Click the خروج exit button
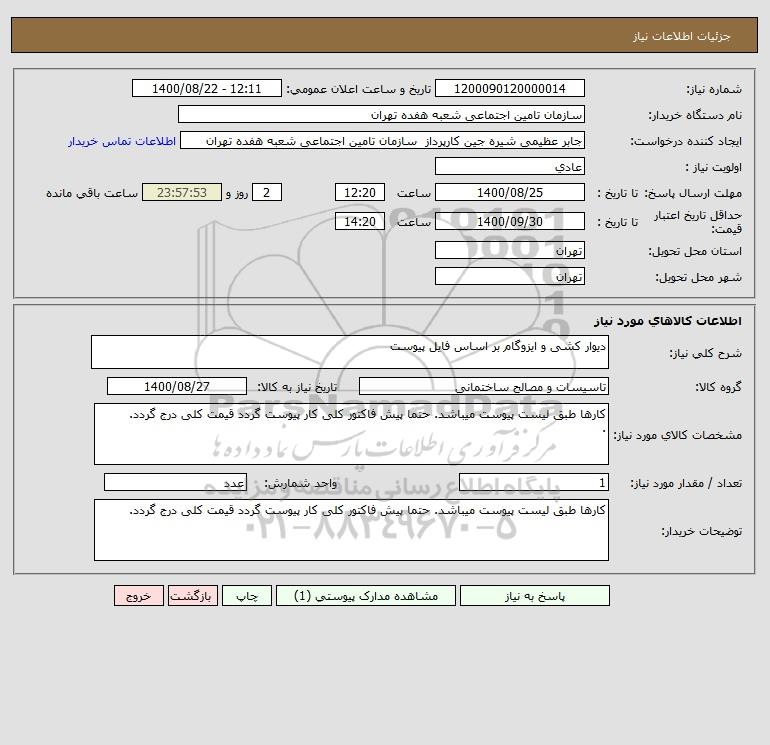 [x=138, y=596]
